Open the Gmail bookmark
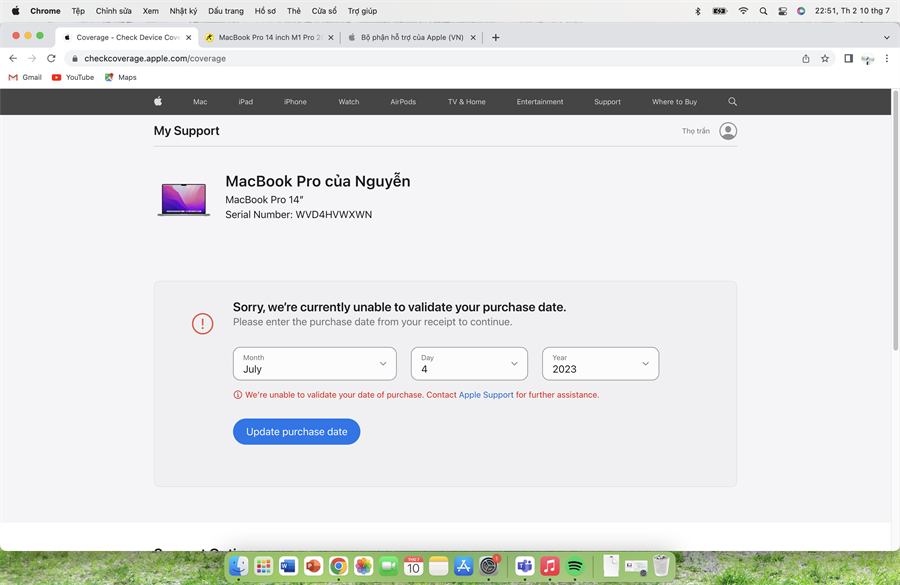The image size is (900, 585). [25, 78]
